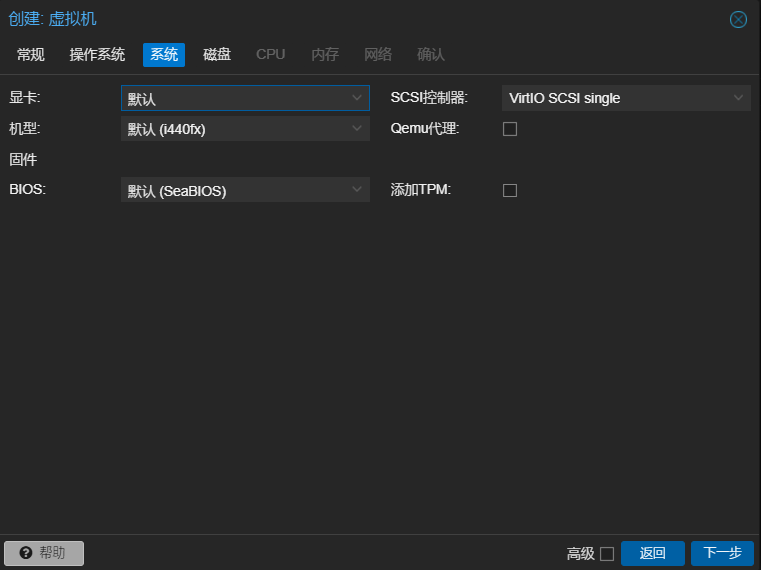The image size is (761, 570).
Task: Enable the 添加TPM checkbox
Action: tap(510, 190)
